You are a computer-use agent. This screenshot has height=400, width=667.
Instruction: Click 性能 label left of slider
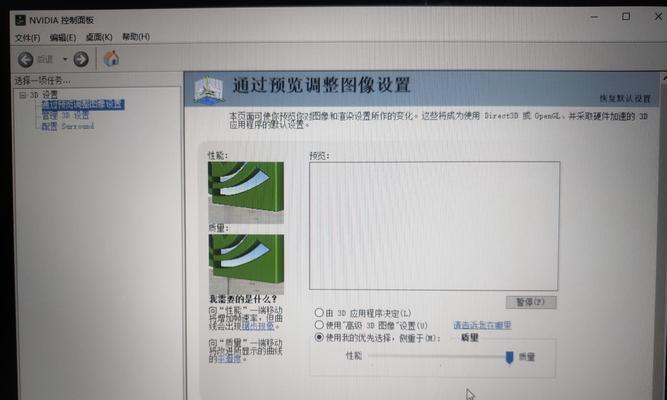[354, 356]
